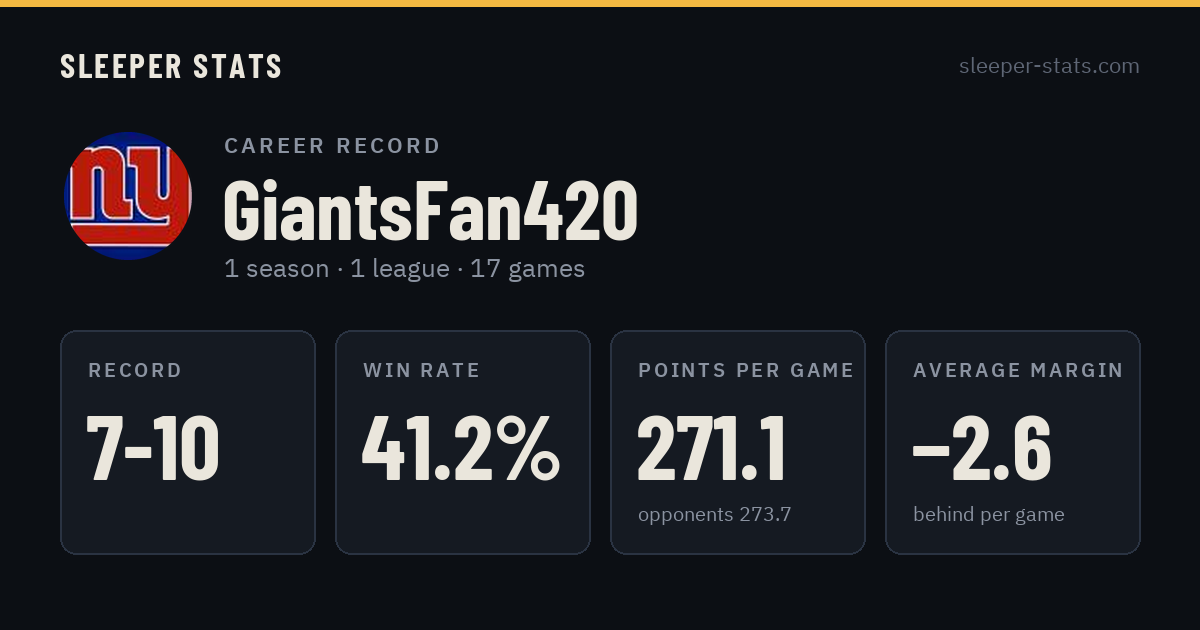The width and height of the screenshot is (1200, 630).
Task: Click the season, league, games summary line
Action: (404, 269)
